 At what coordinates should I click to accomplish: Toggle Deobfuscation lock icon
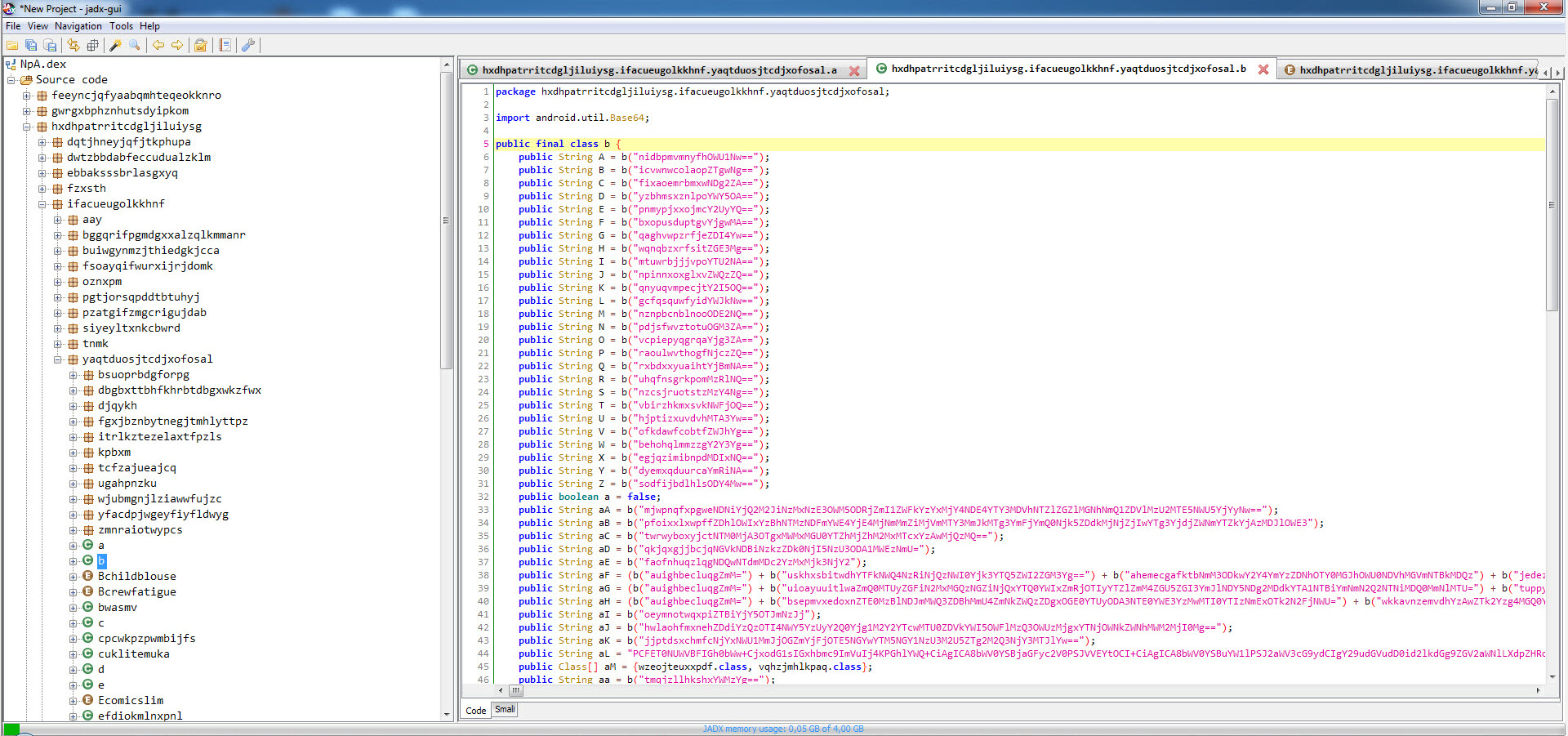pyautogui.click(x=200, y=46)
